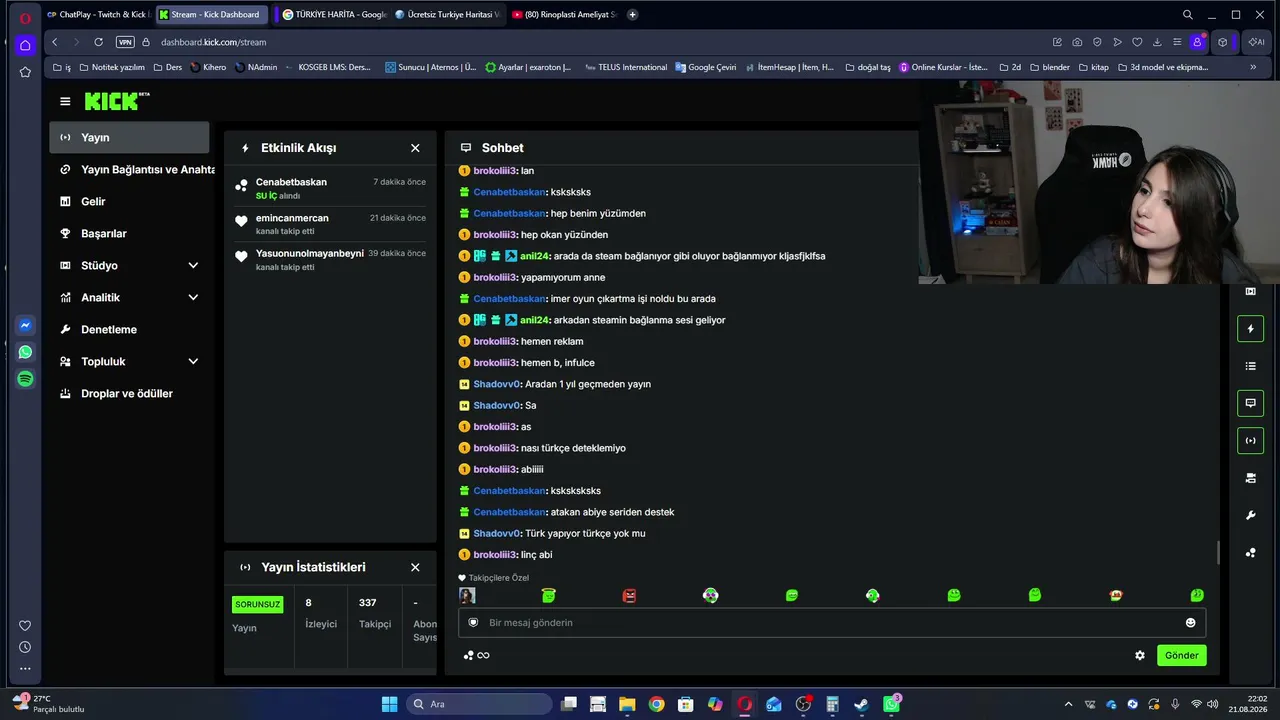Open the blender bookmark folder
Screen dimensions: 1280x720
1050,67
